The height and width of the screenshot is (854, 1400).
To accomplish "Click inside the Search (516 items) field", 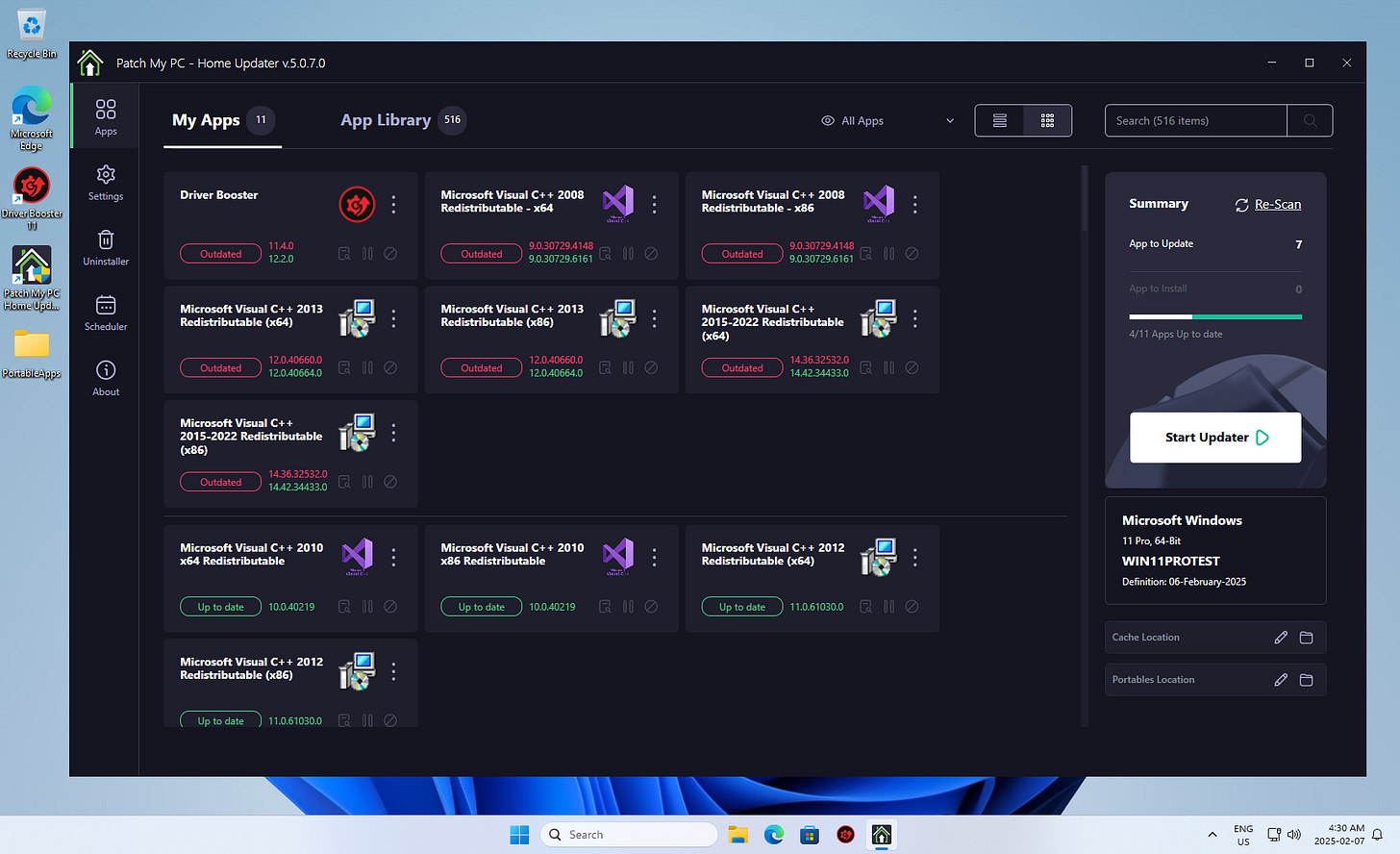I will tap(1195, 120).
